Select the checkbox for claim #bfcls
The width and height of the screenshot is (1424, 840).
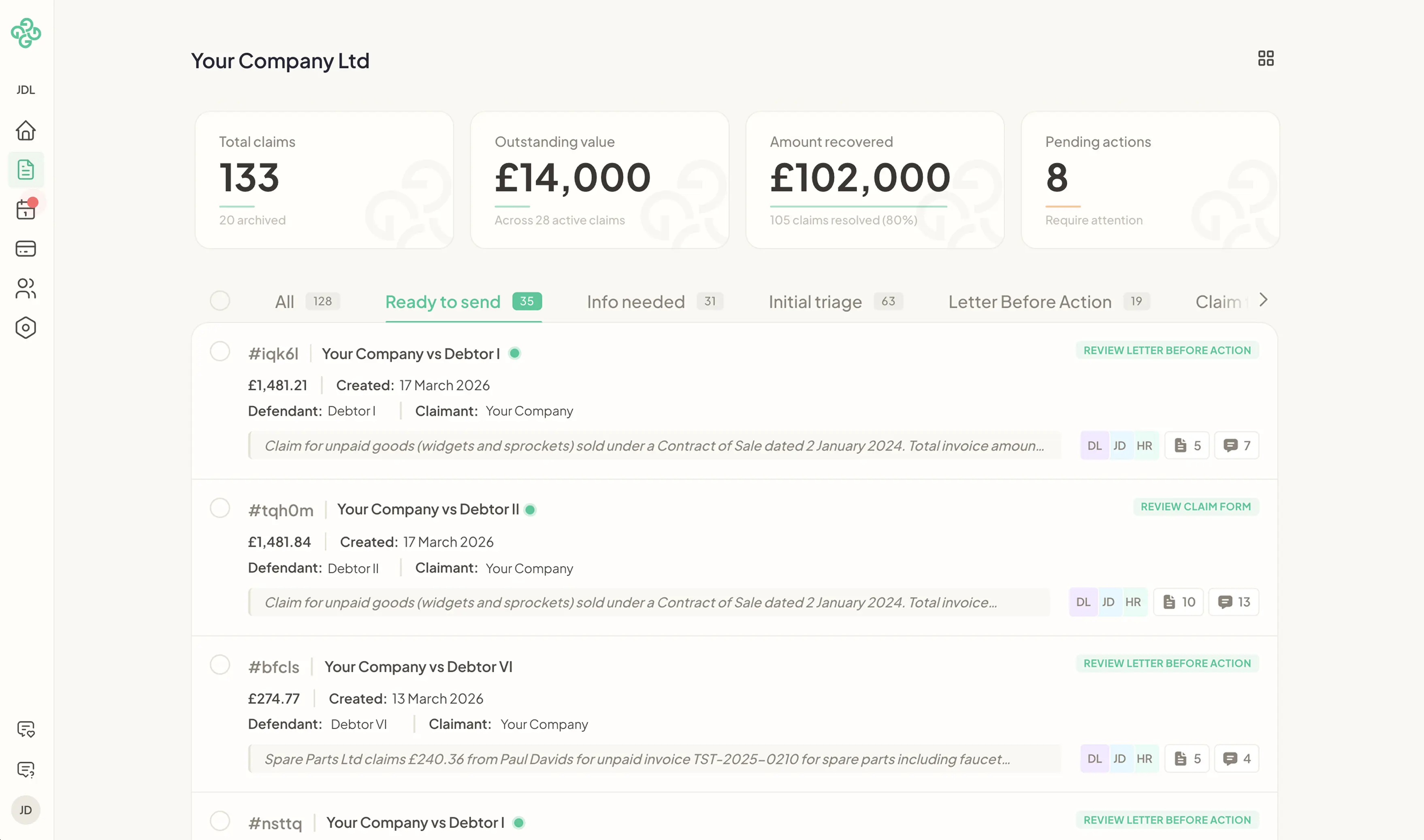click(220, 665)
